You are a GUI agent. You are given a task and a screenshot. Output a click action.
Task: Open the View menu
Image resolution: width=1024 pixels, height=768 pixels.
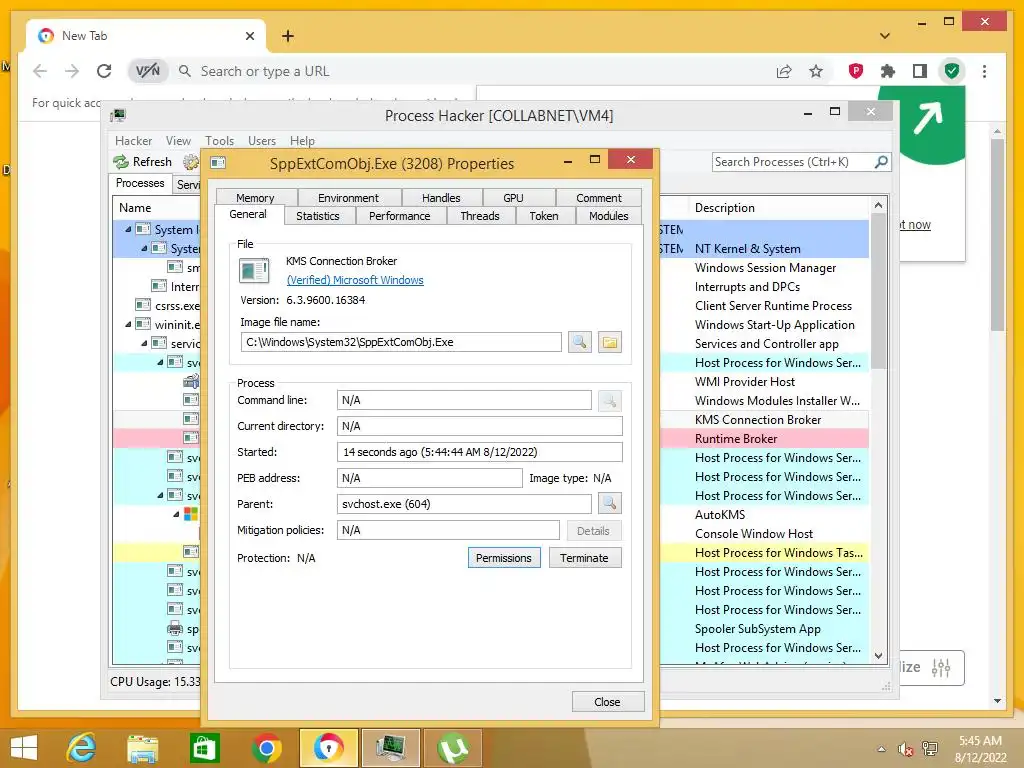pos(178,141)
